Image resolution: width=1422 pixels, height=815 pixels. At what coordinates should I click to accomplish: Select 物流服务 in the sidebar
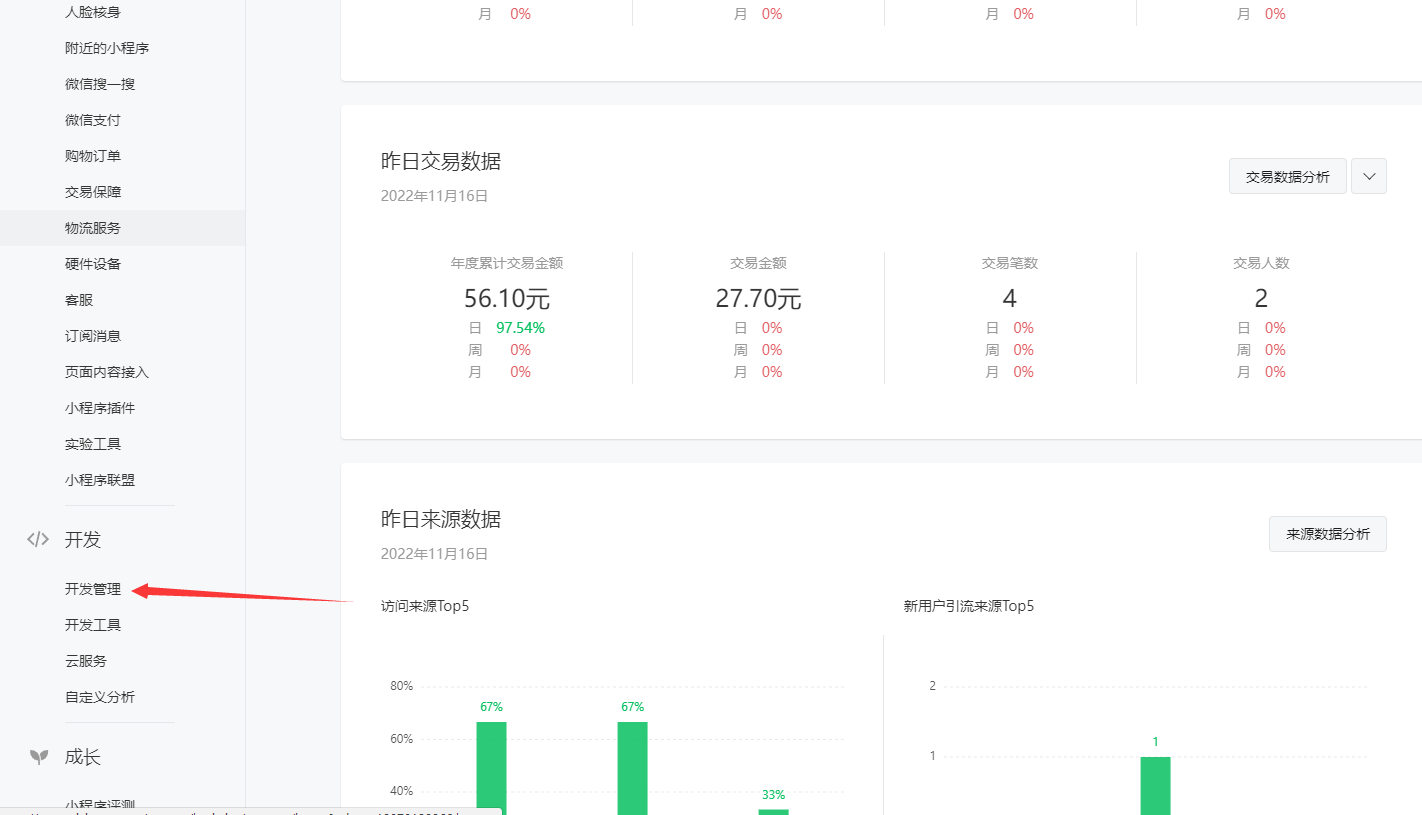click(x=93, y=228)
